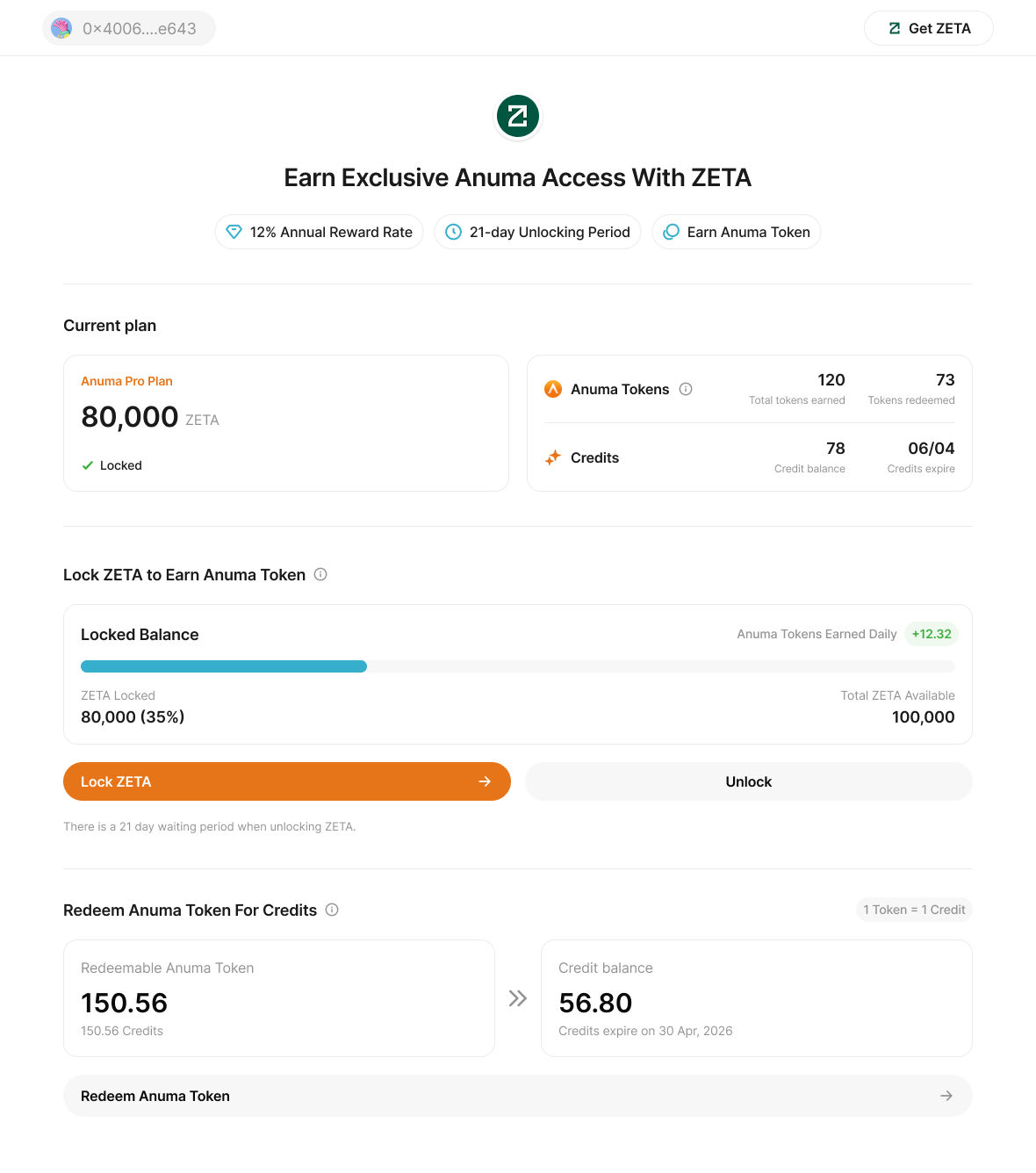Click the 56.80 credit balance amount
The height and width of the screenshot is (1173, 1036).
(x=595, y=1003)
